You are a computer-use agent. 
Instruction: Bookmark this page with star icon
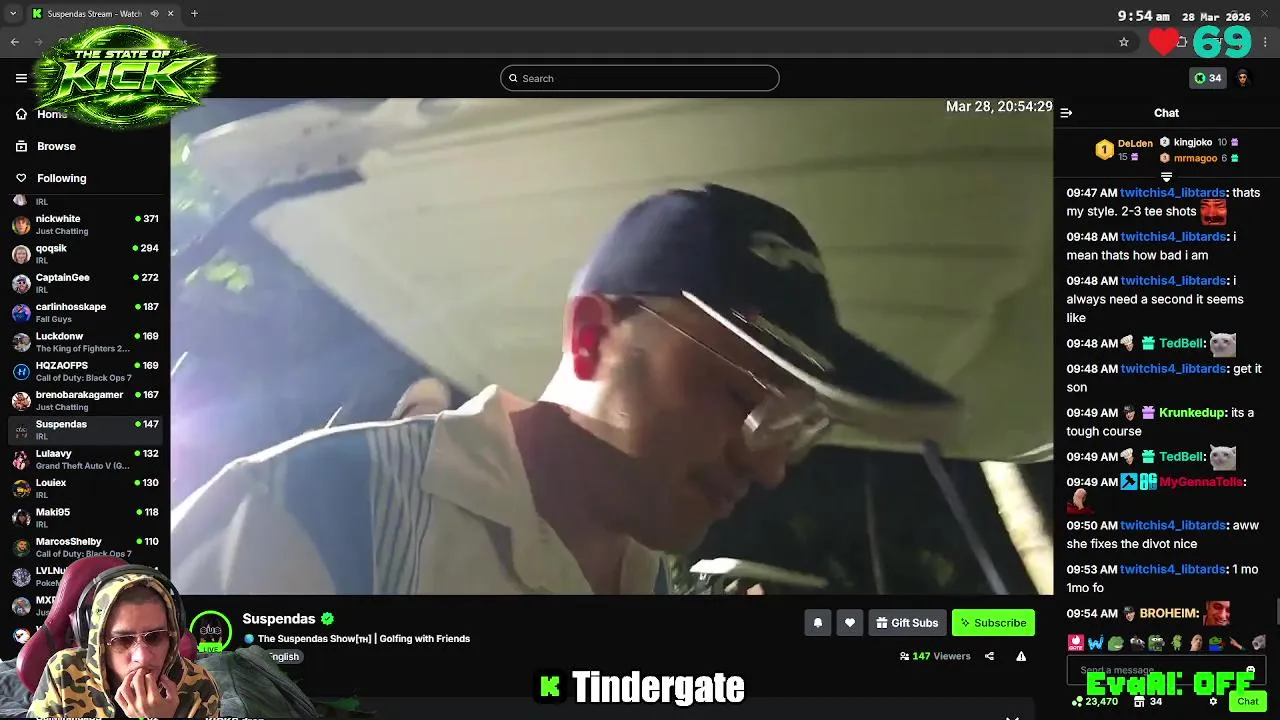pos(1124,42)
